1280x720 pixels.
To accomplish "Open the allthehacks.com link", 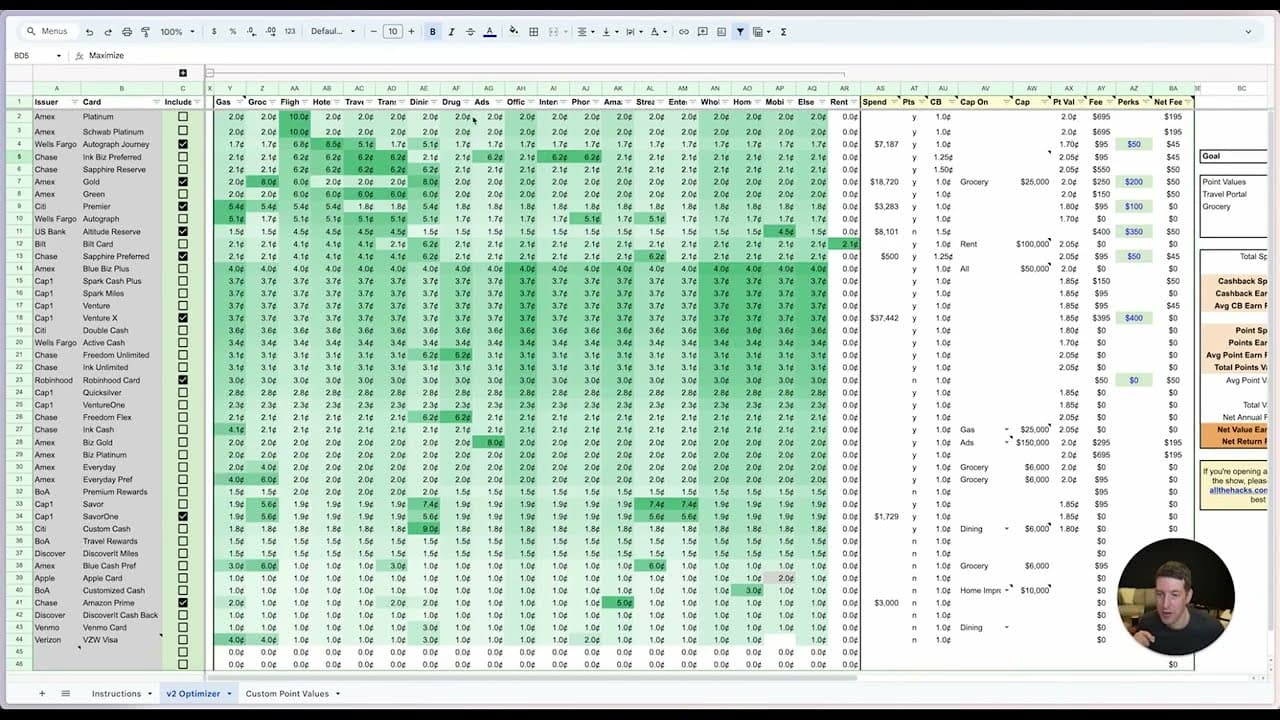I will pyautogui.click(x=1238, y=490).
